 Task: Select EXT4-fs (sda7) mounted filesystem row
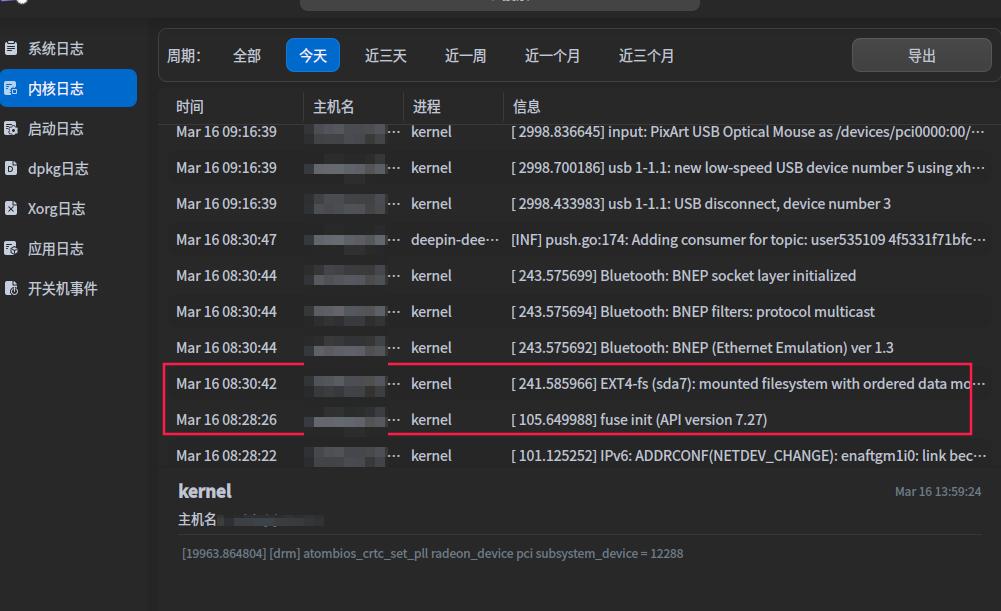(x=580, y=384)
